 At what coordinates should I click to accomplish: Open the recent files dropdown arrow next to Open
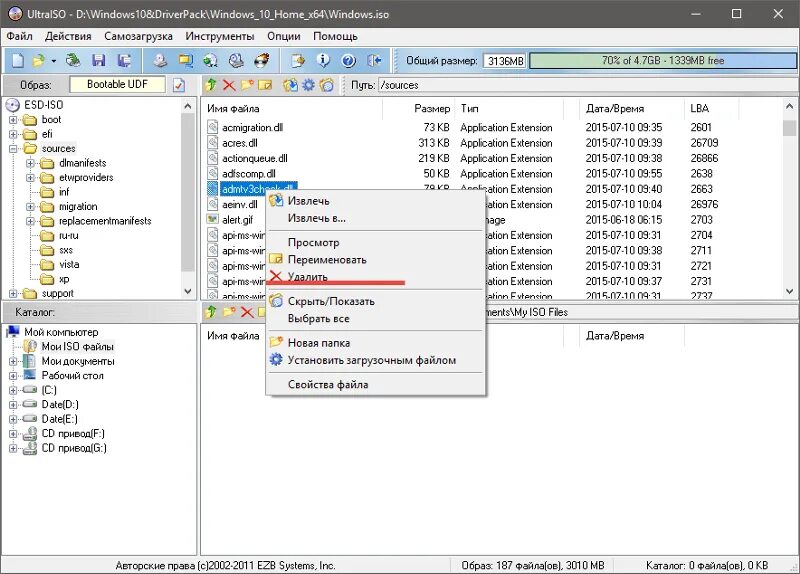pyautogui.click(x=53, y=61)
